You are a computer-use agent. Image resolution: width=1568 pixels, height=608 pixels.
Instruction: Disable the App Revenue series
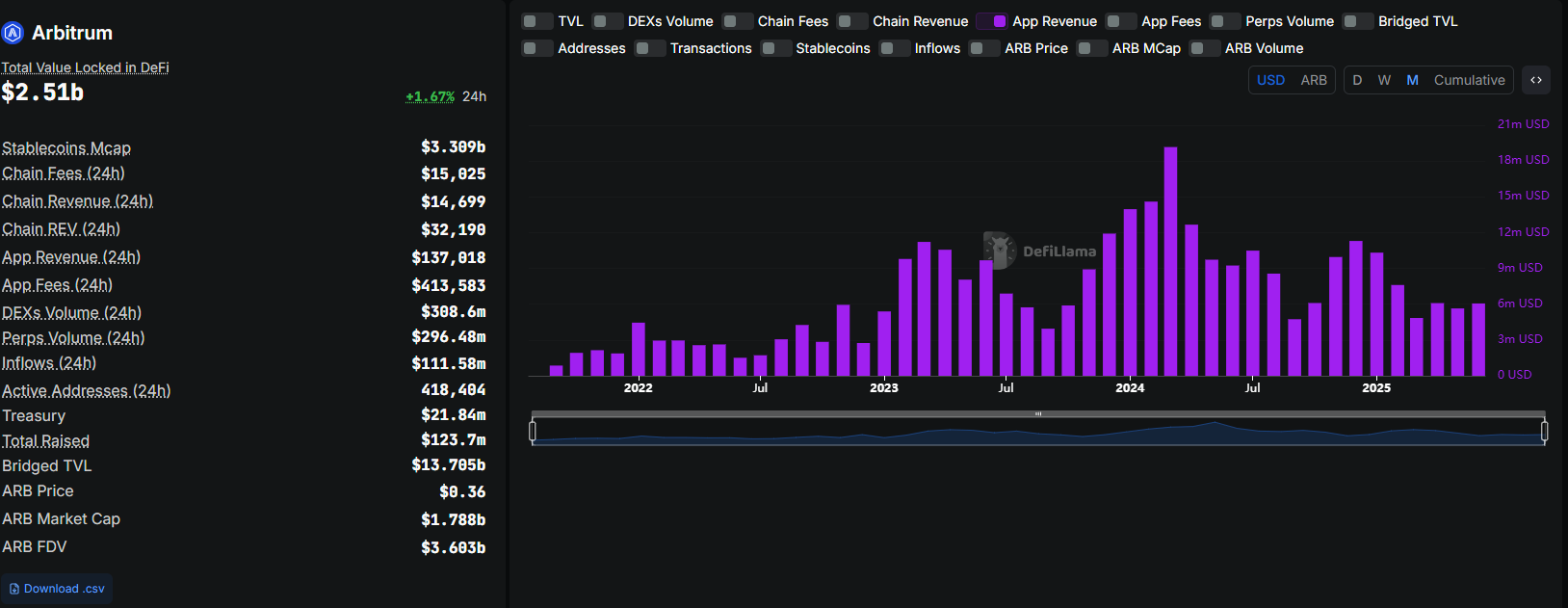coord(992,21)
